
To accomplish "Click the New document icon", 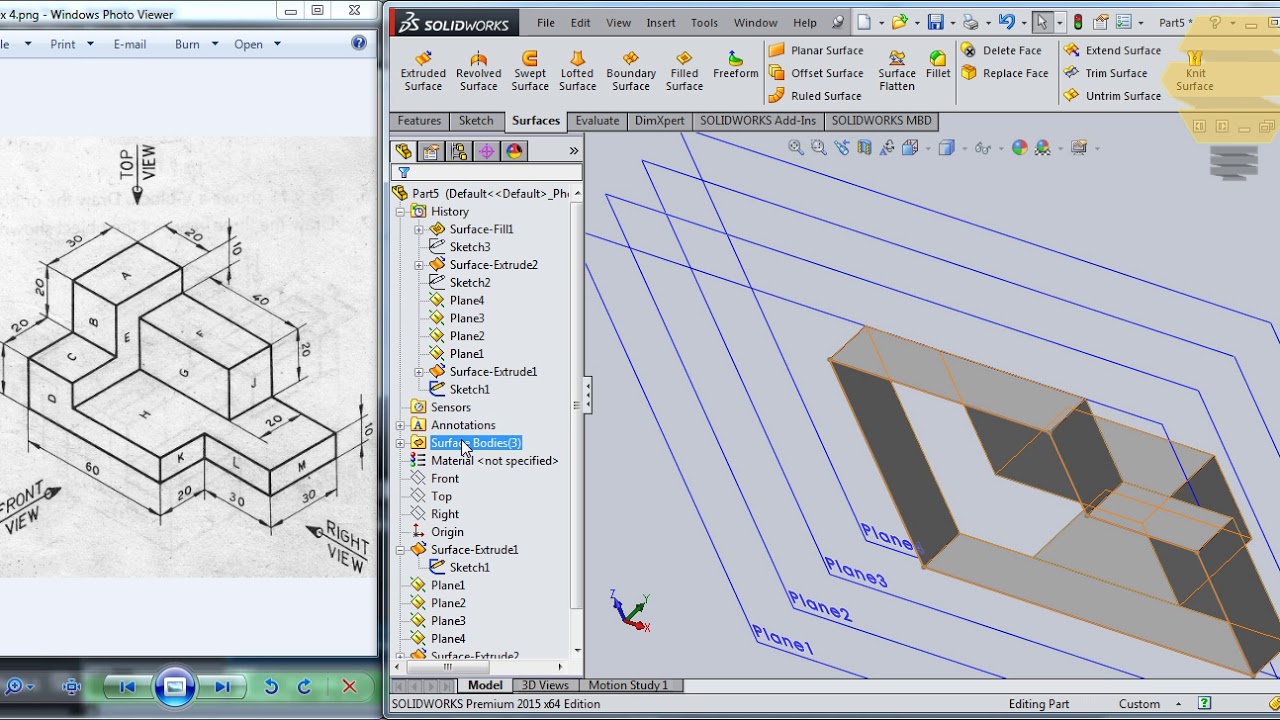I will point(864,22).
